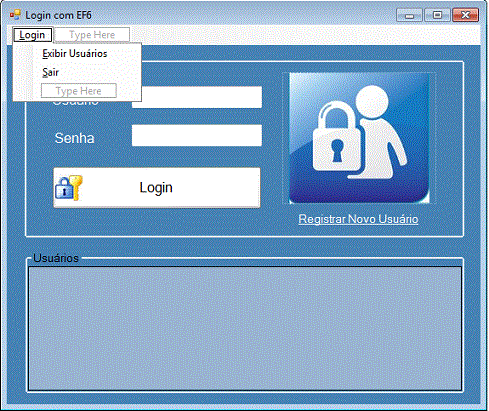Close the Login com EF6 window
The image size is (489, 411).
point(465,15)
